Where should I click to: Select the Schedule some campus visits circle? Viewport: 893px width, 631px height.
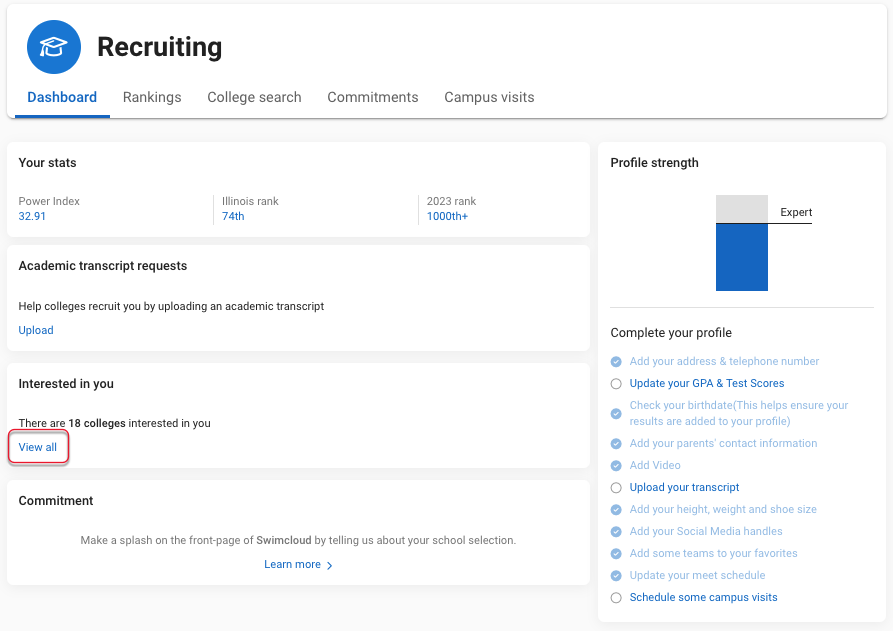[616, 598]
